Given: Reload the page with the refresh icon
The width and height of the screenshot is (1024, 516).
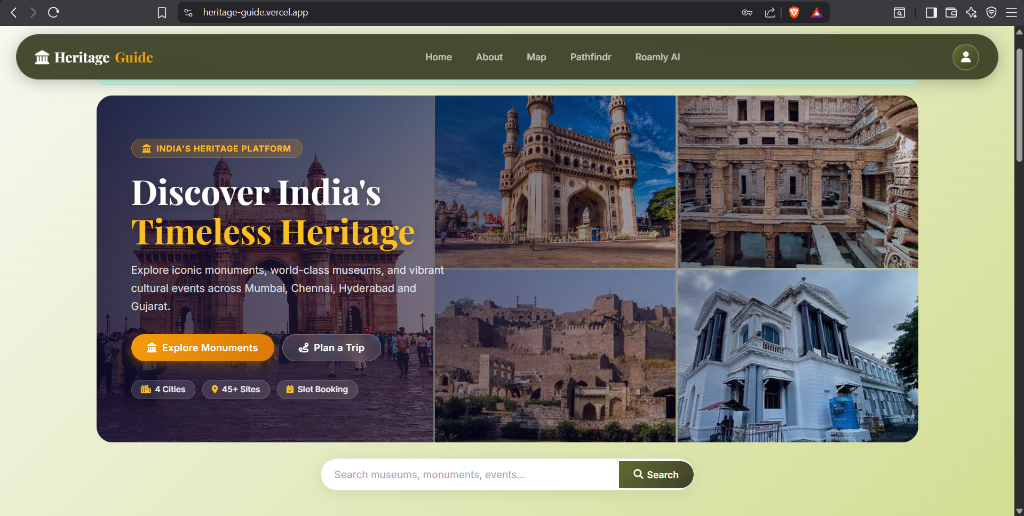Looking at the screenshot, I should tap(54, 12).
